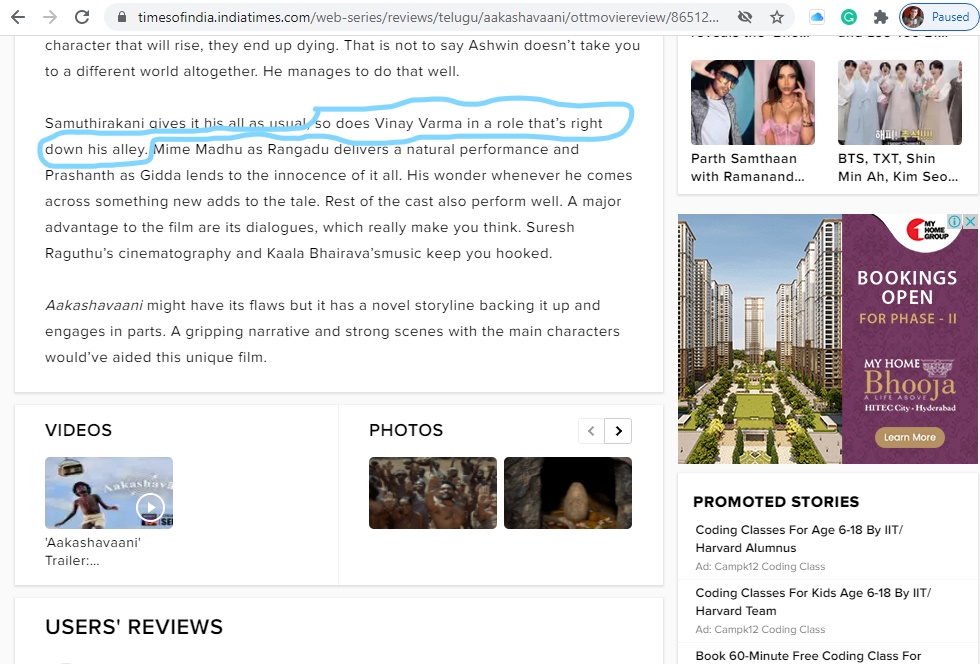Screen dimensions: 980x664
Task: Open the Grammarly extension
Action: [849, 17]
